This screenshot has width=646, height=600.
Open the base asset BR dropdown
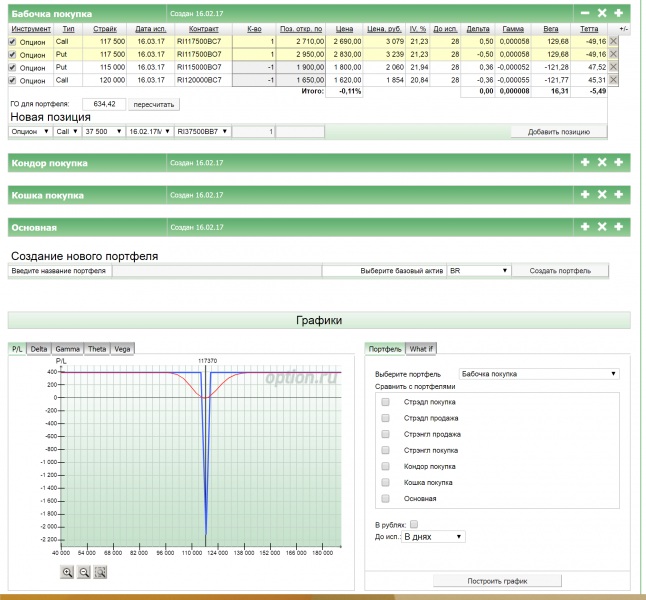coord(479,270)
